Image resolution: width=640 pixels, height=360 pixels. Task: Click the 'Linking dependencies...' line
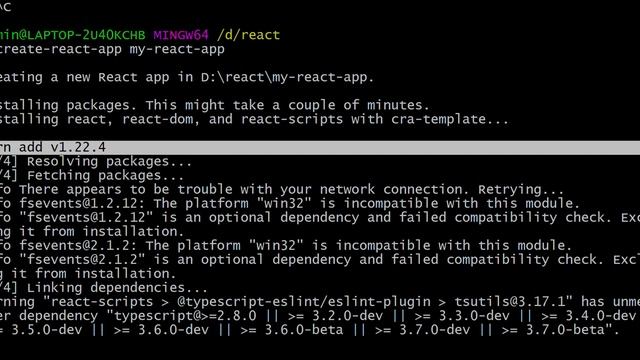[x=104, y=288]
